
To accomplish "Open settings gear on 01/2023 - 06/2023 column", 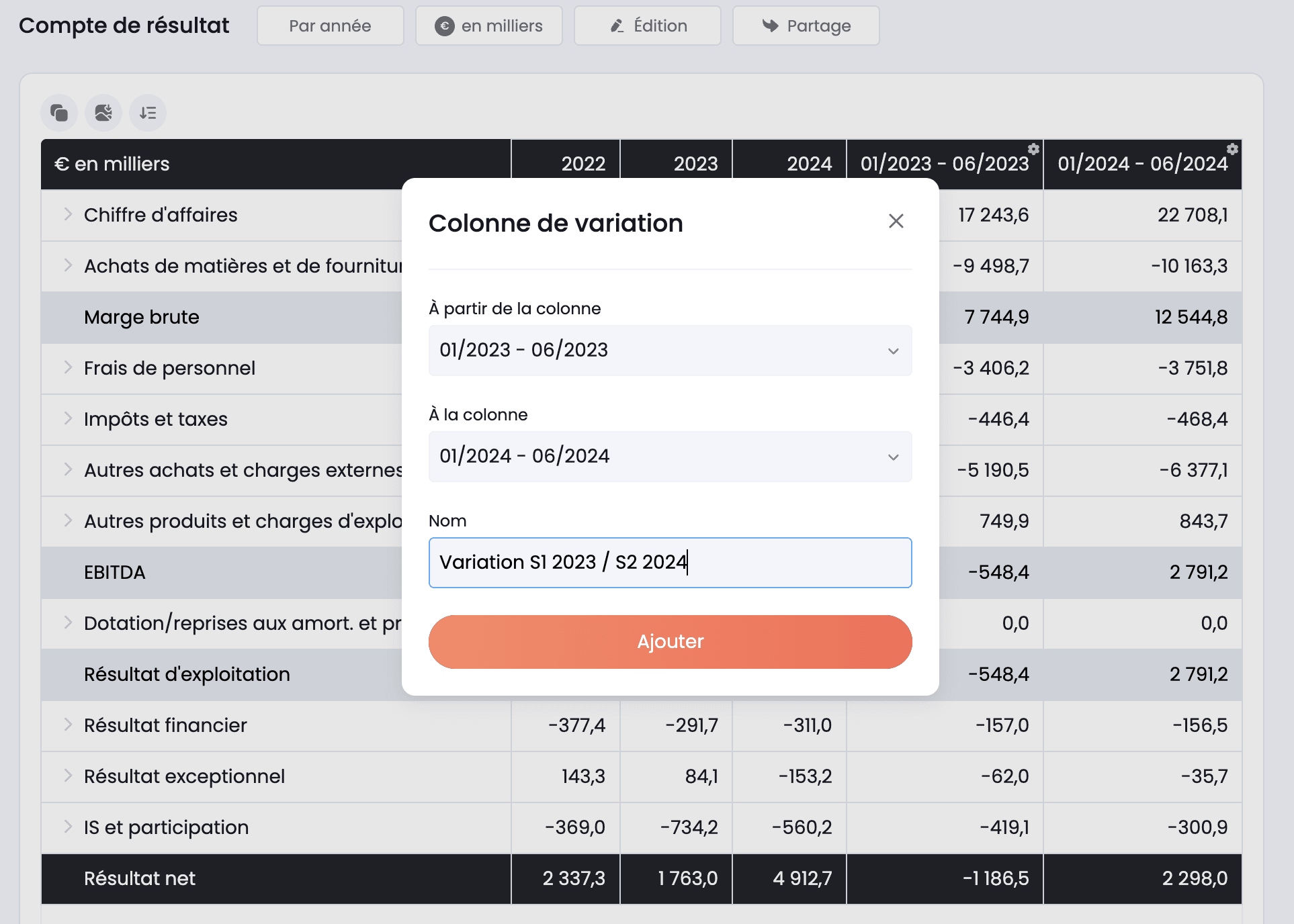I will click(x=1033, y=149).
